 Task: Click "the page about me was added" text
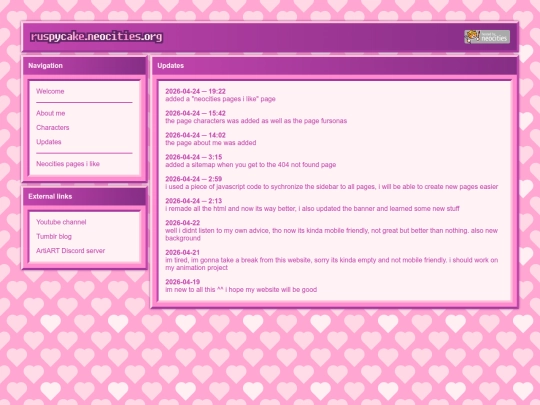(x=210, y=143)
